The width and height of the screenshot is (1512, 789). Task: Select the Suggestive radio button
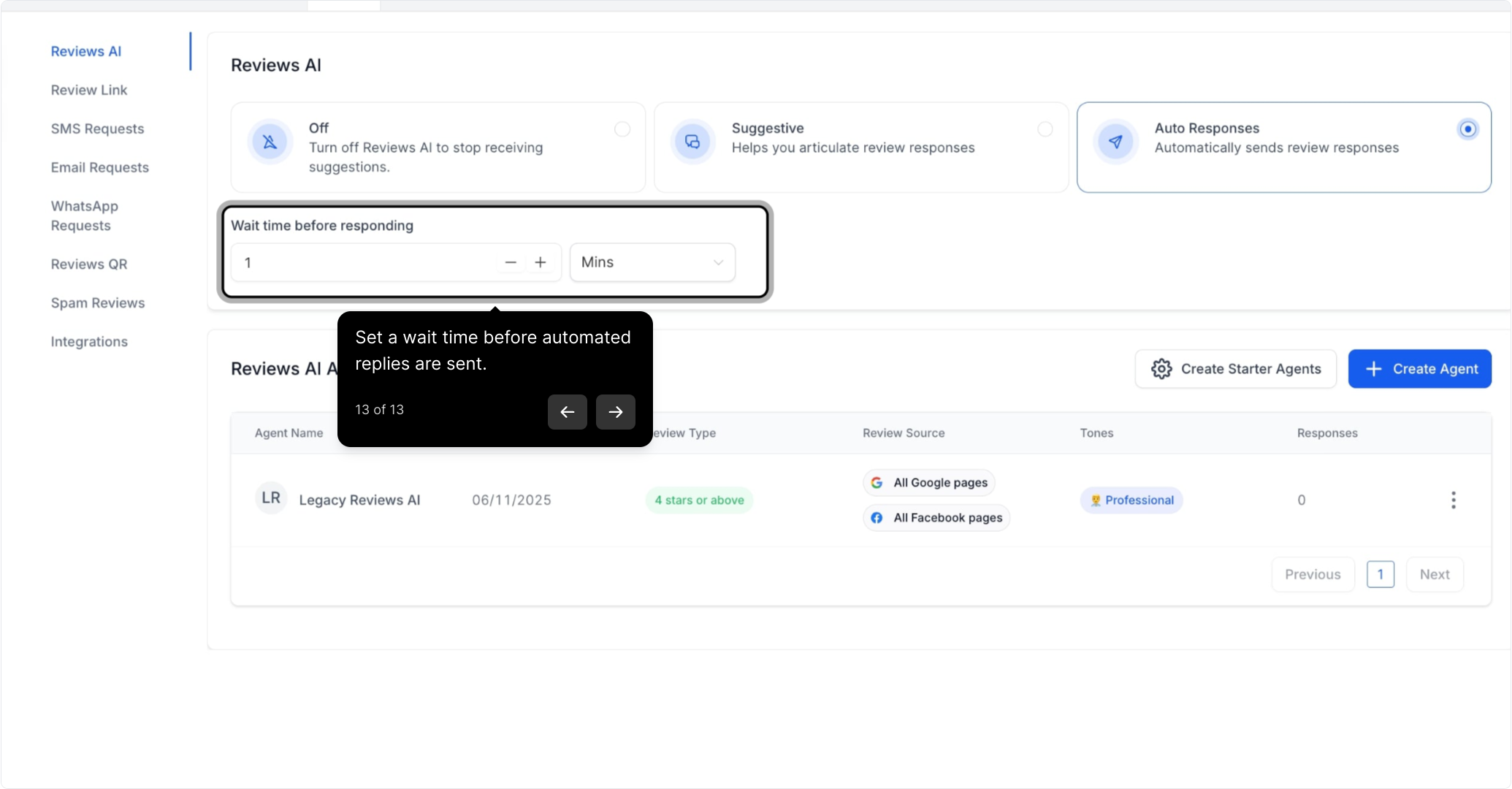(1045, 129)
